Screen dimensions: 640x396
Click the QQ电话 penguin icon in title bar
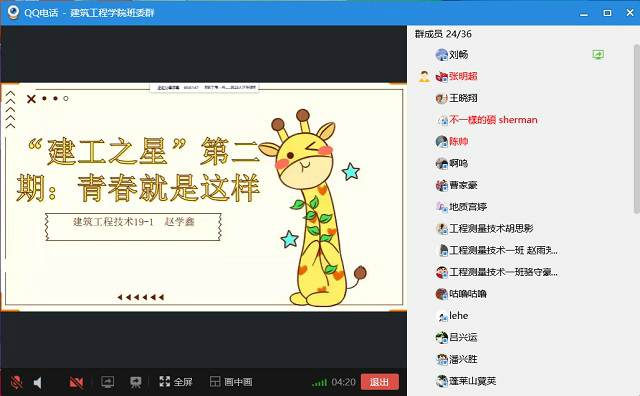pyautogui.click(x=13, y=13)
